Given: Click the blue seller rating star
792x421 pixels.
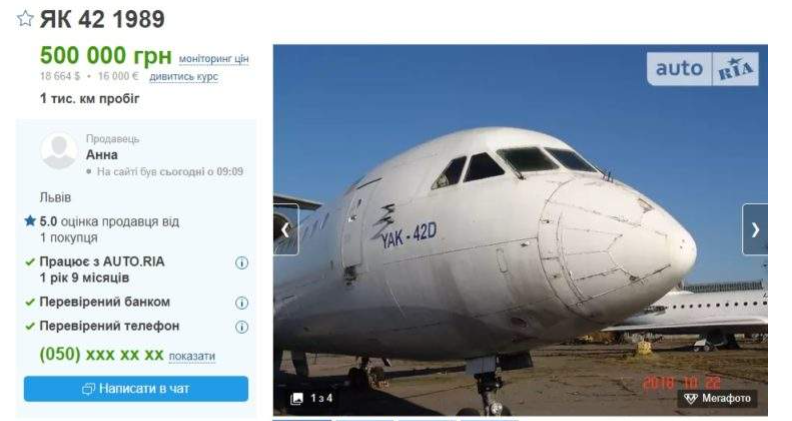Looking at the screenshot, I should (30, 221).
